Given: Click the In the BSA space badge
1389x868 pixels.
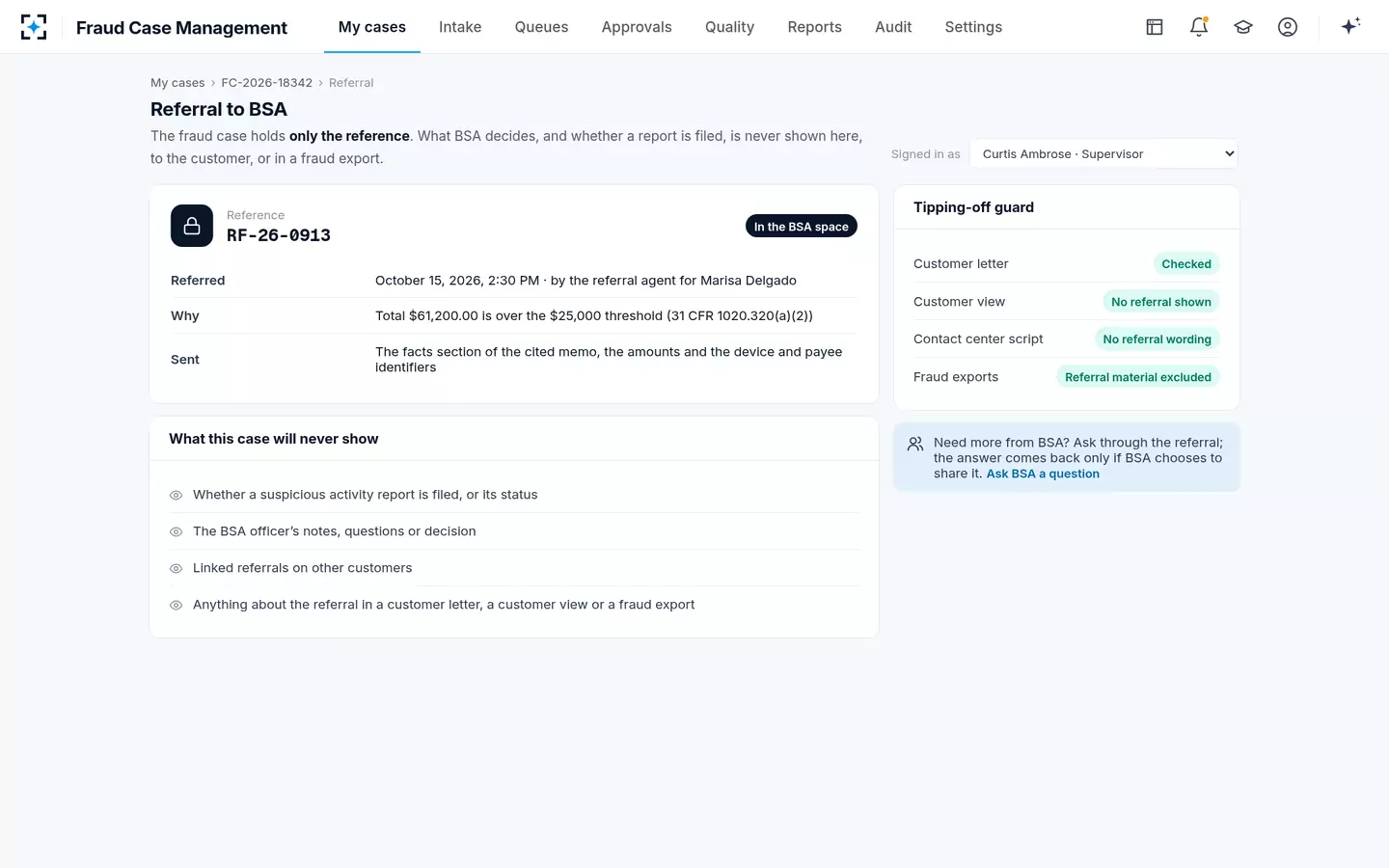Looking at the screenshot, I should pyautogui.click(x=802, y=226).
